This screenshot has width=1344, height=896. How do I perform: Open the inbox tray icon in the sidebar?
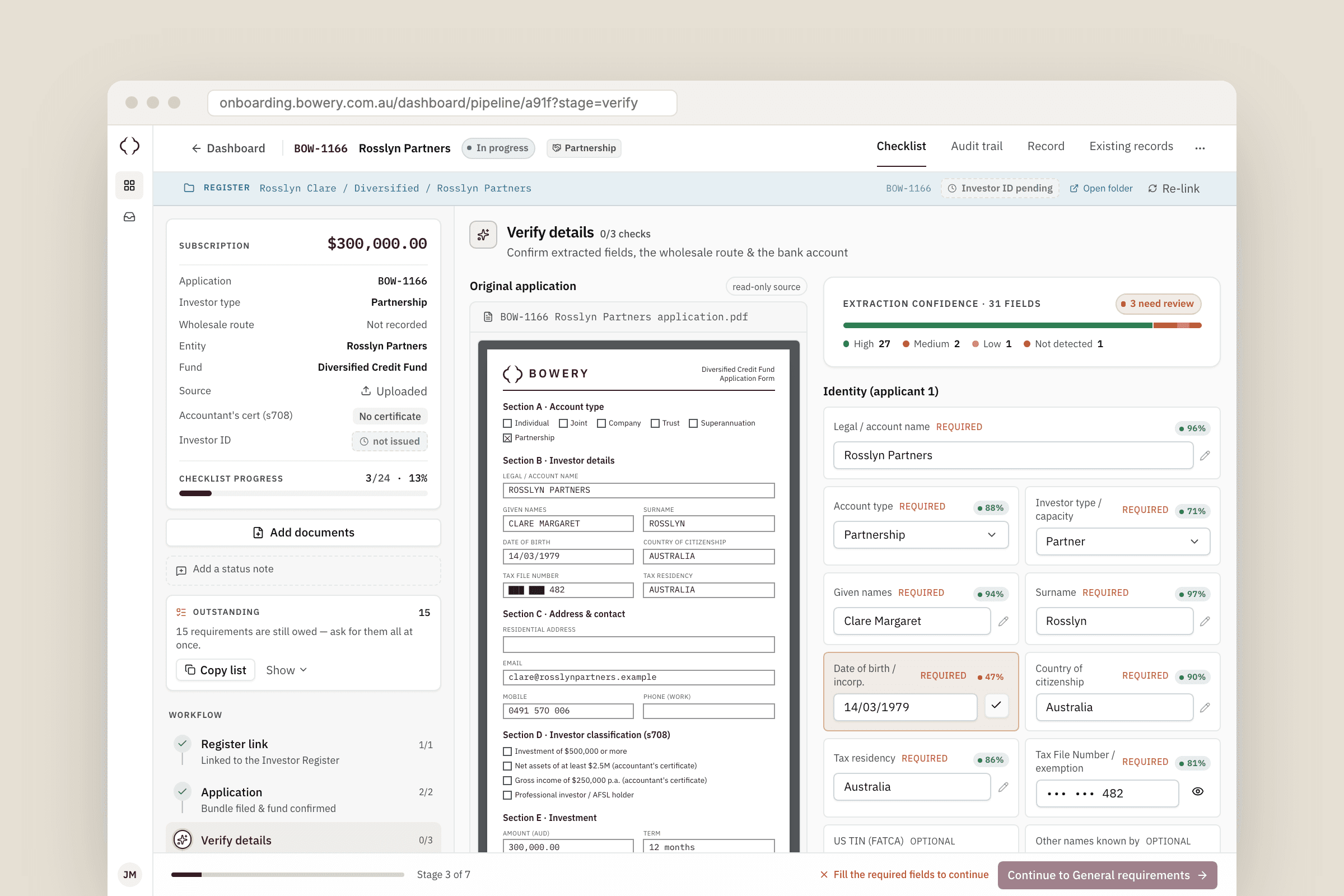(129, 217)
